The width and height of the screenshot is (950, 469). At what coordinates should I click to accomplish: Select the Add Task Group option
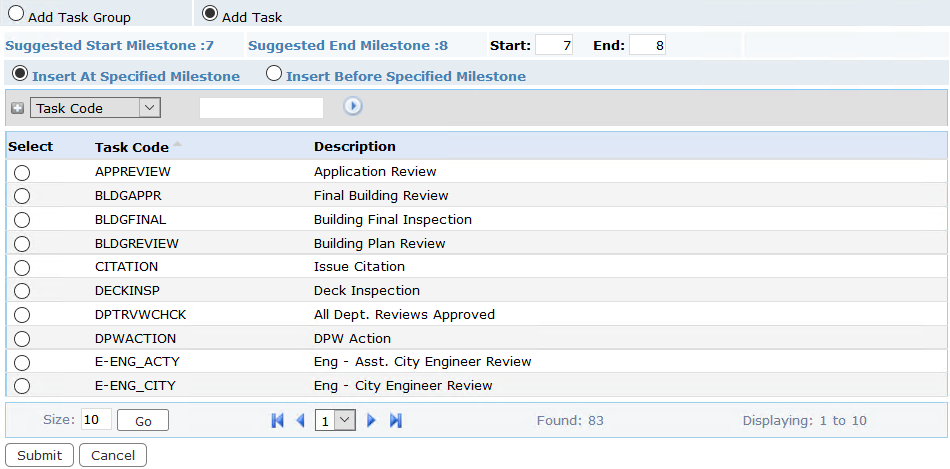coord(17,15)
